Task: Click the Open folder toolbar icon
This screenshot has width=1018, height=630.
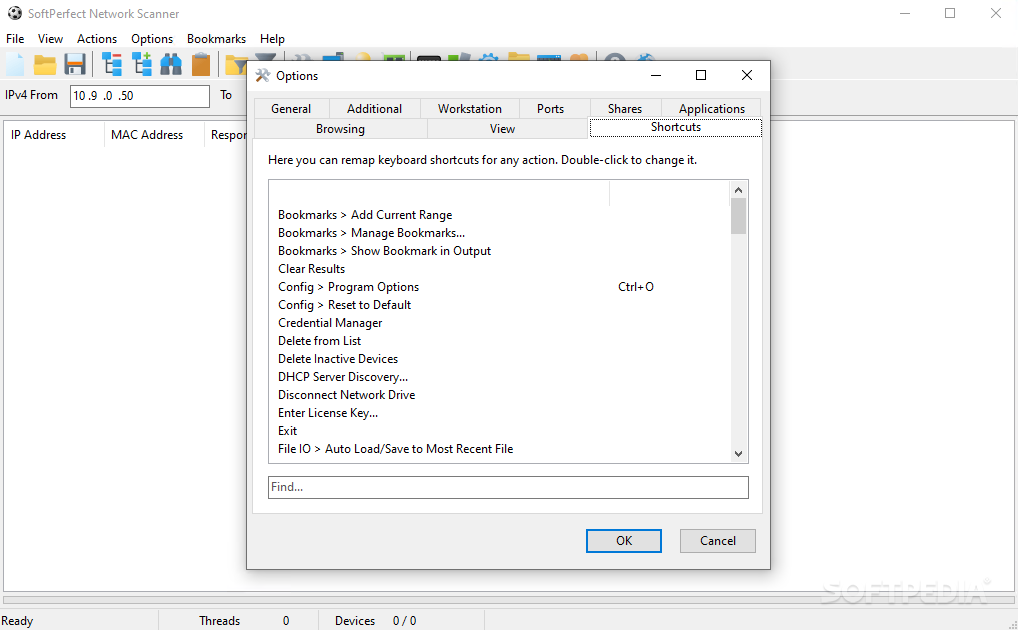Action: 45,64
